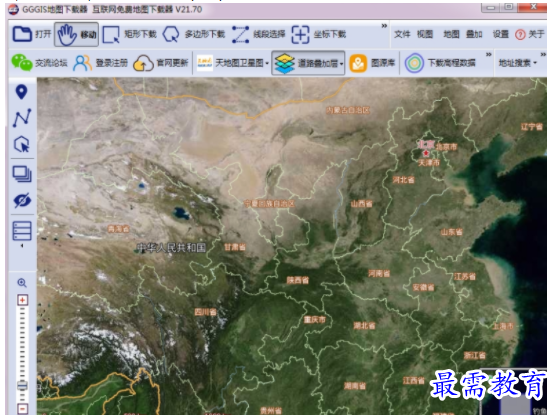Select the polyline path drawing tool
Image resolution: width=554 pixels, height=416 pixels.
(22, 118)
